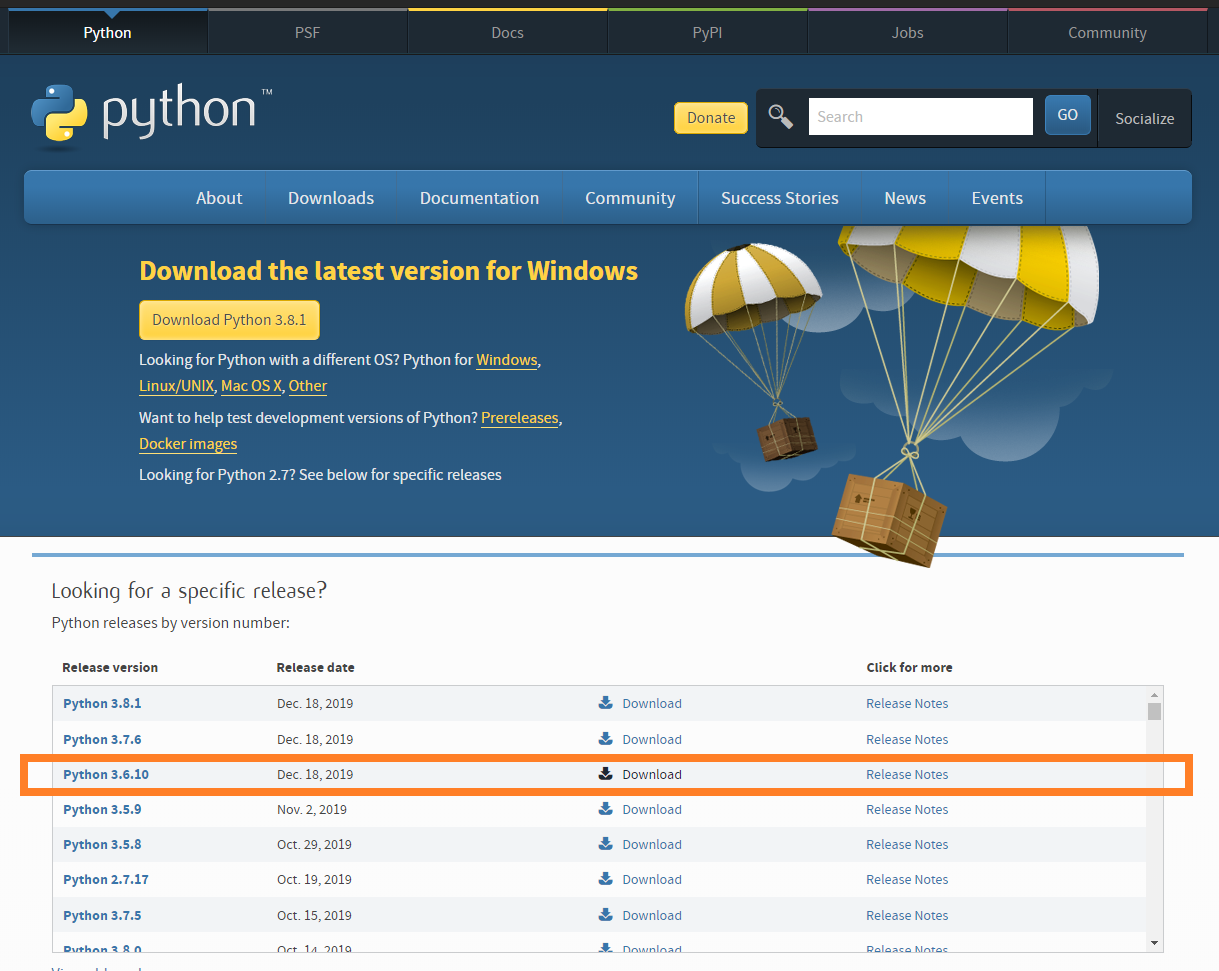
Task: Follow the Mac OS X link
Action: [251, 386]
